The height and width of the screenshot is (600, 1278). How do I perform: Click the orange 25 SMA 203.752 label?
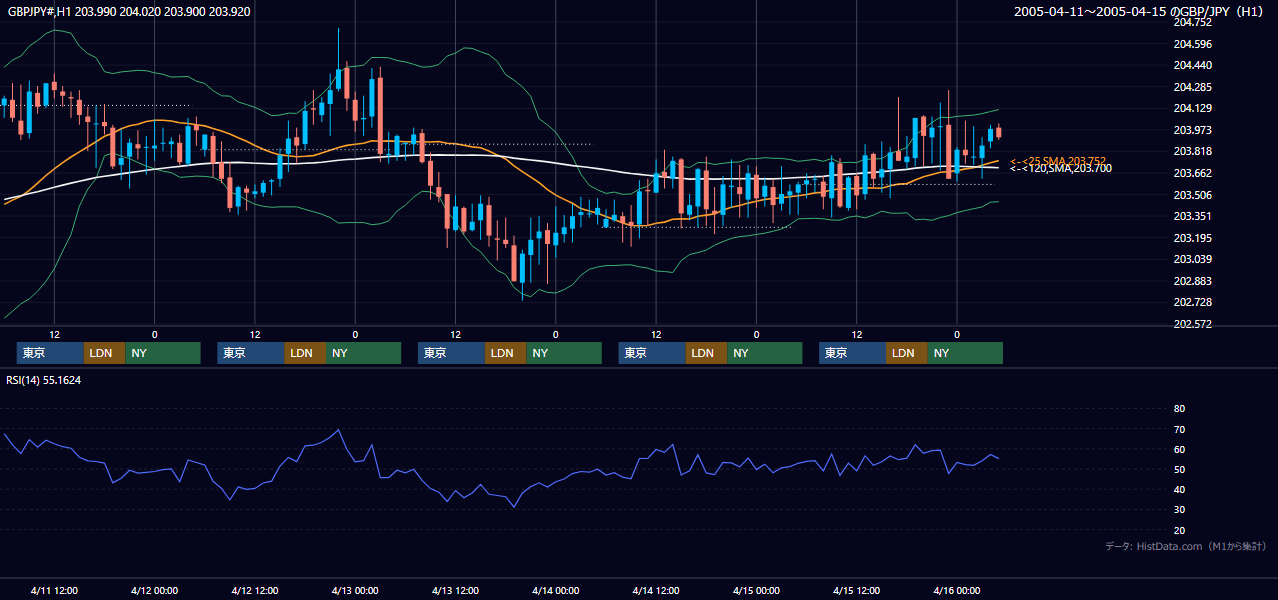(x=1058, y=160)
